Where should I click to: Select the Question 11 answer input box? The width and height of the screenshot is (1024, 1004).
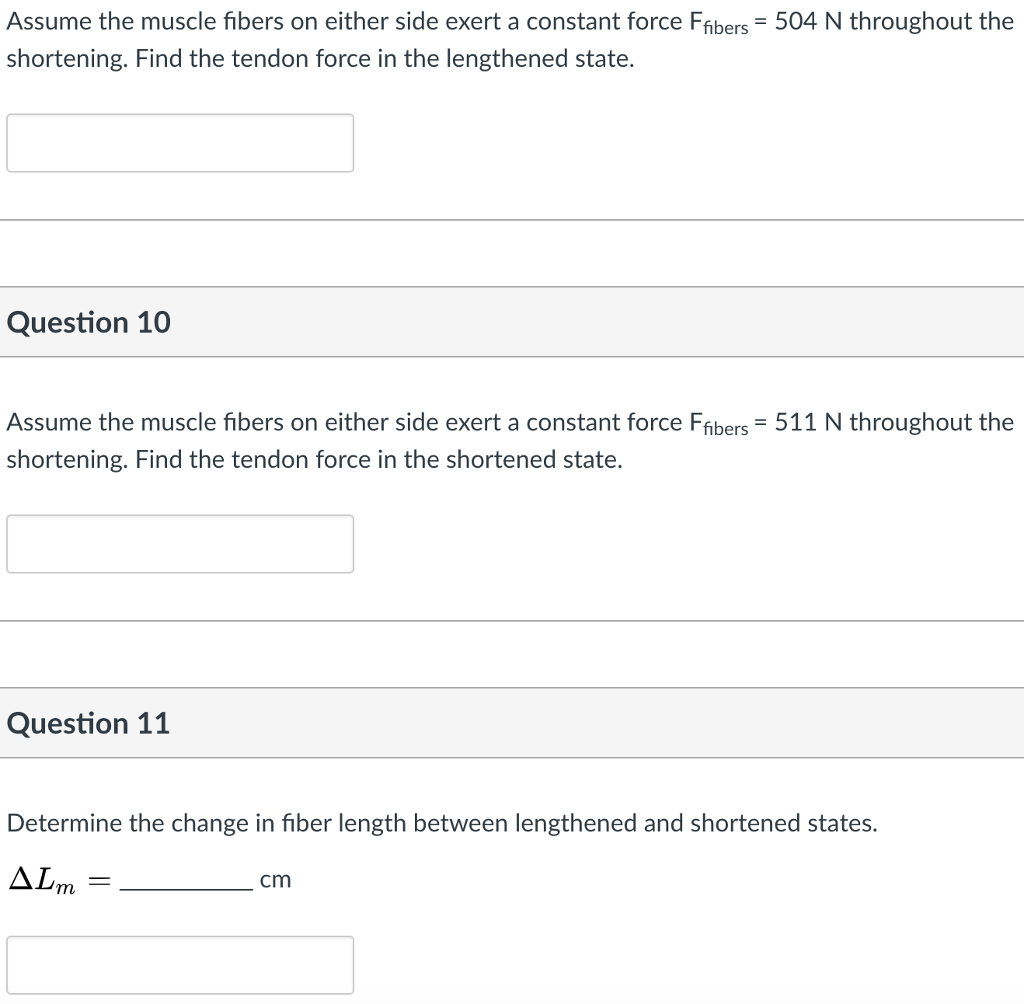(180, 965)
